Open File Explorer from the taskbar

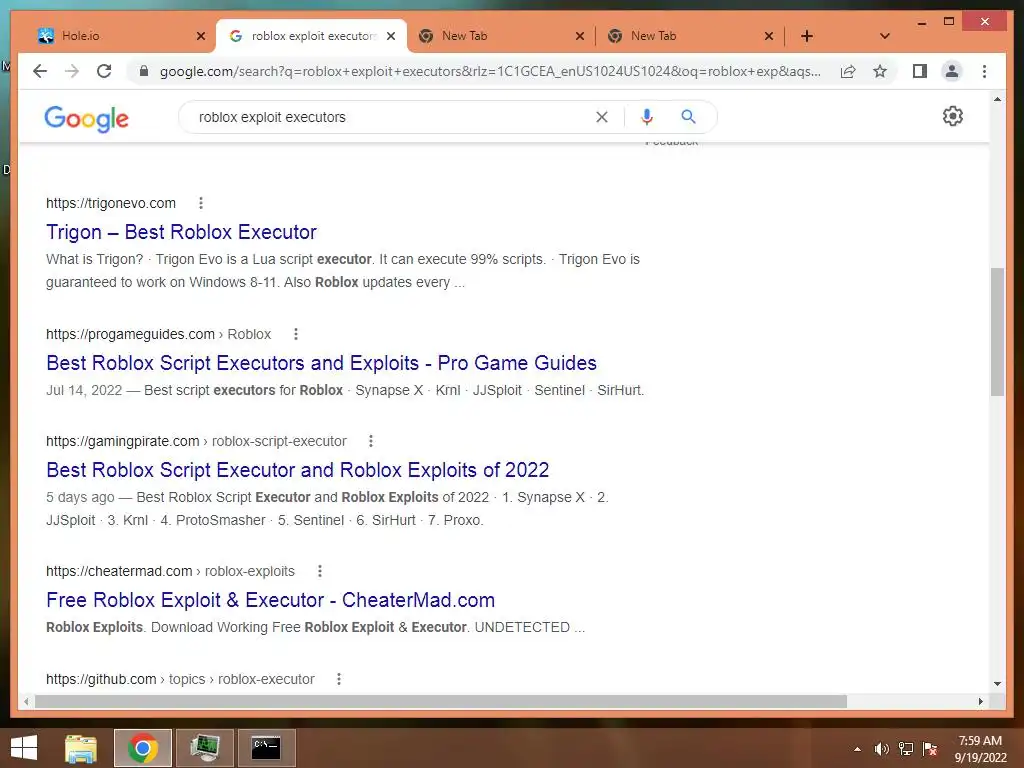point(81,748)
